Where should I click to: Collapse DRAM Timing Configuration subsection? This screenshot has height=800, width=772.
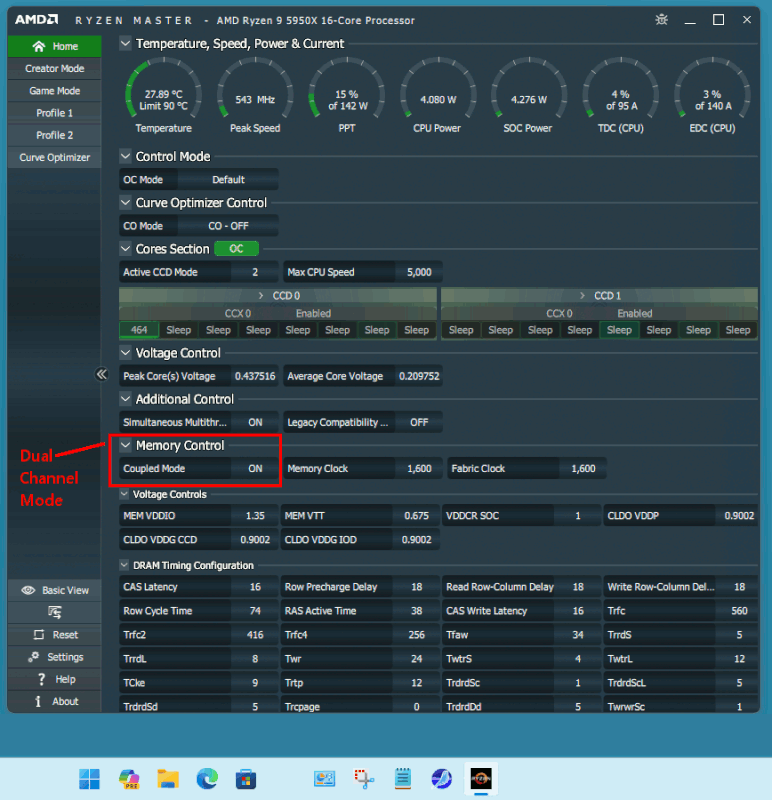(x=124, y=565)
